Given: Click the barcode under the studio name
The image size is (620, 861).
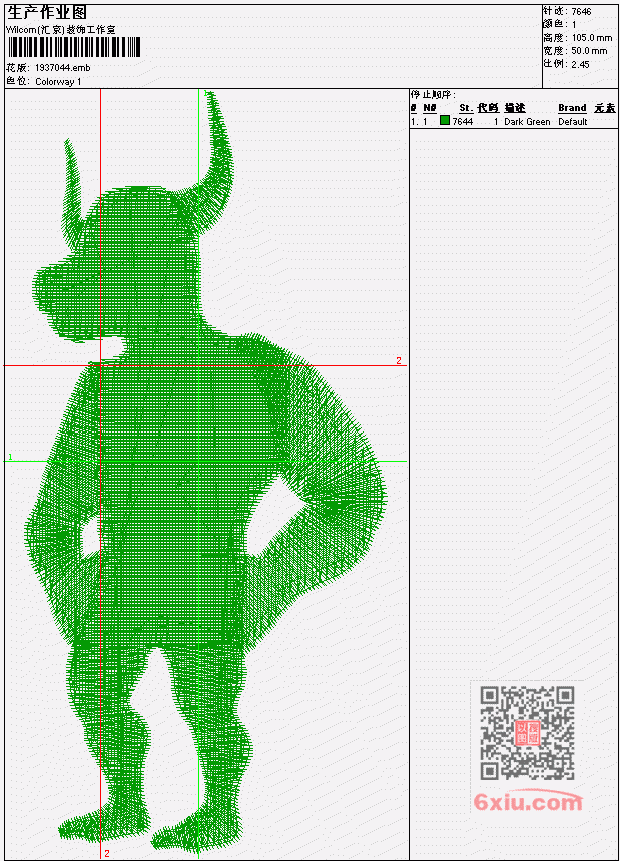Looking at the screenshot, I should [x=74, y=47].
